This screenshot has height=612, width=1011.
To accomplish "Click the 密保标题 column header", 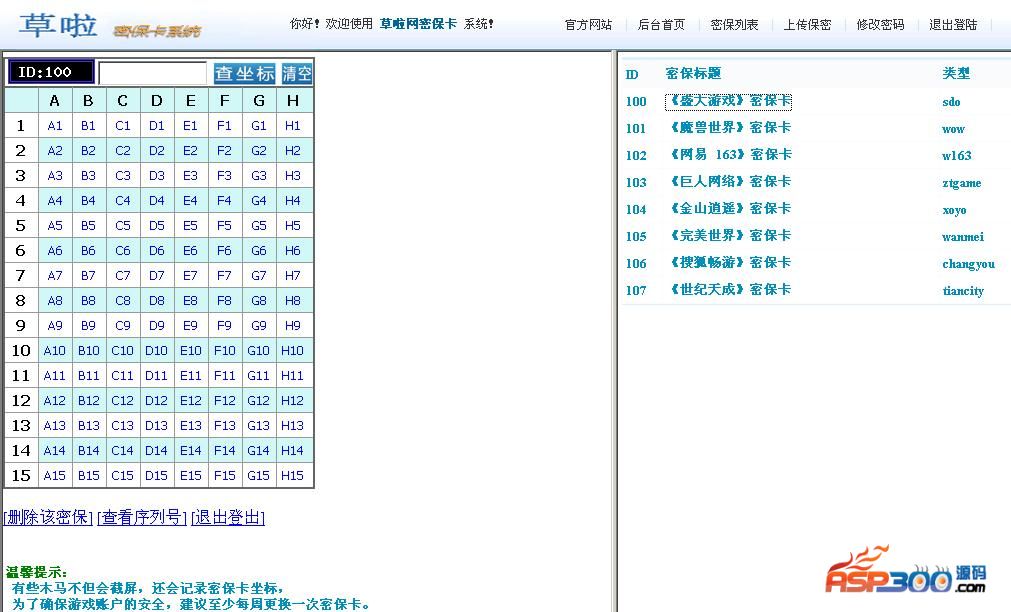I will pos(693,74).
